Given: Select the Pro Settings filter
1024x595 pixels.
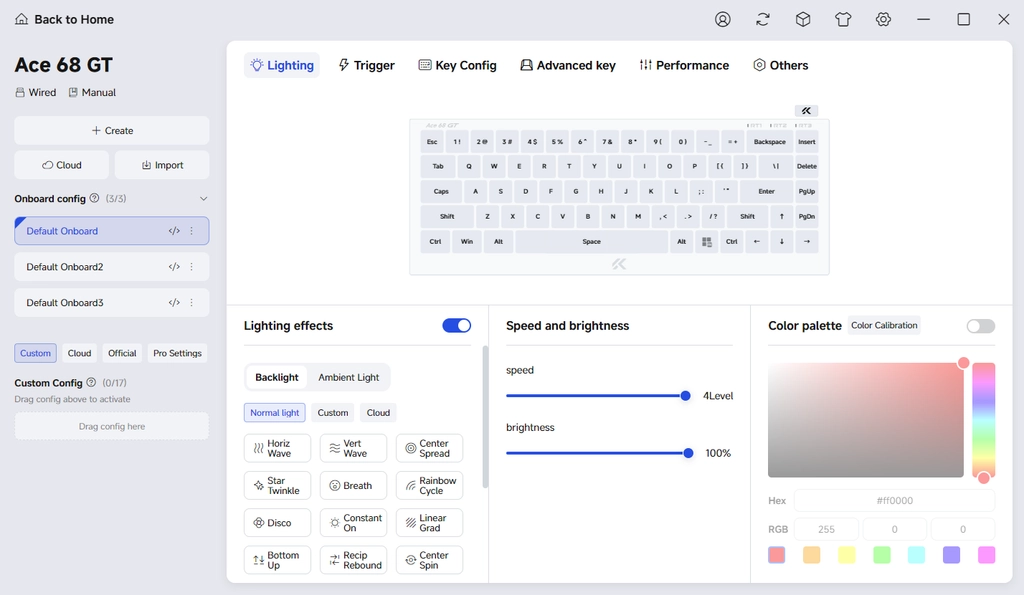Looking at the screenshot, I should [177, 353].
